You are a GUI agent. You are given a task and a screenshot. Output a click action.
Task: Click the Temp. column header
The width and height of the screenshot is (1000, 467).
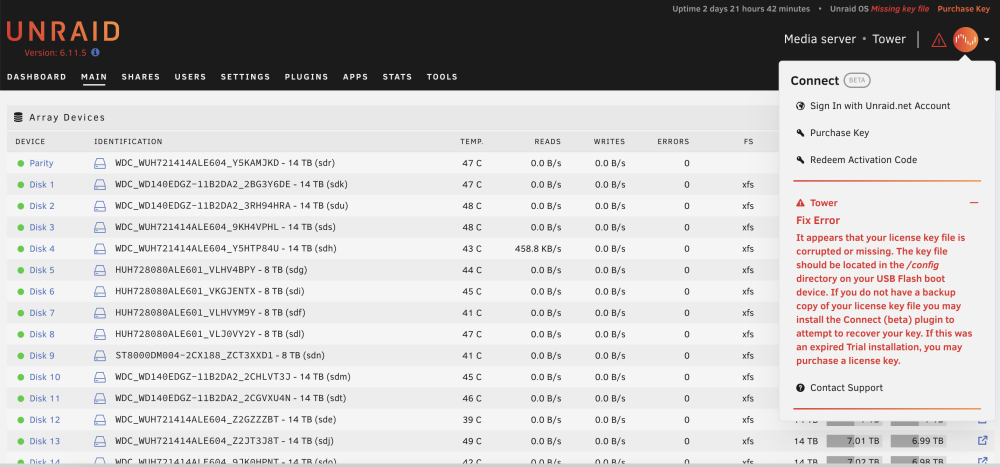[472, 142]
